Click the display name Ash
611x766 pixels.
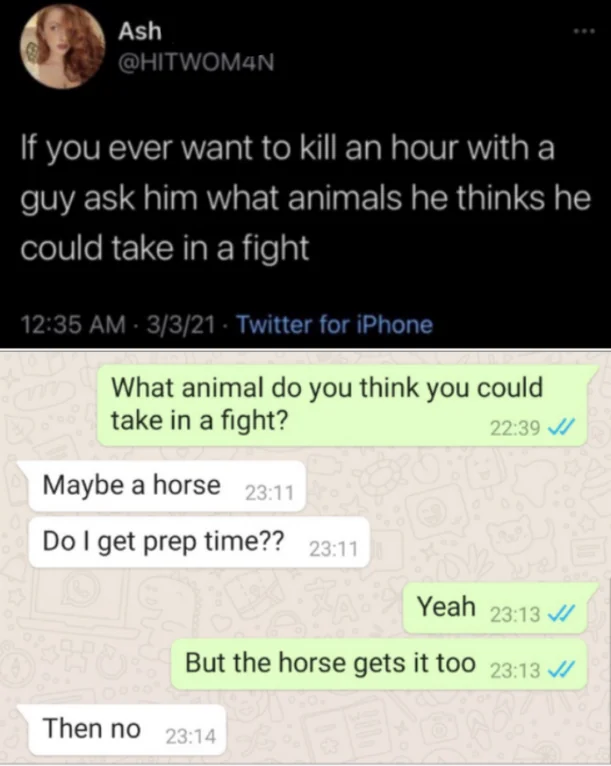140,31
